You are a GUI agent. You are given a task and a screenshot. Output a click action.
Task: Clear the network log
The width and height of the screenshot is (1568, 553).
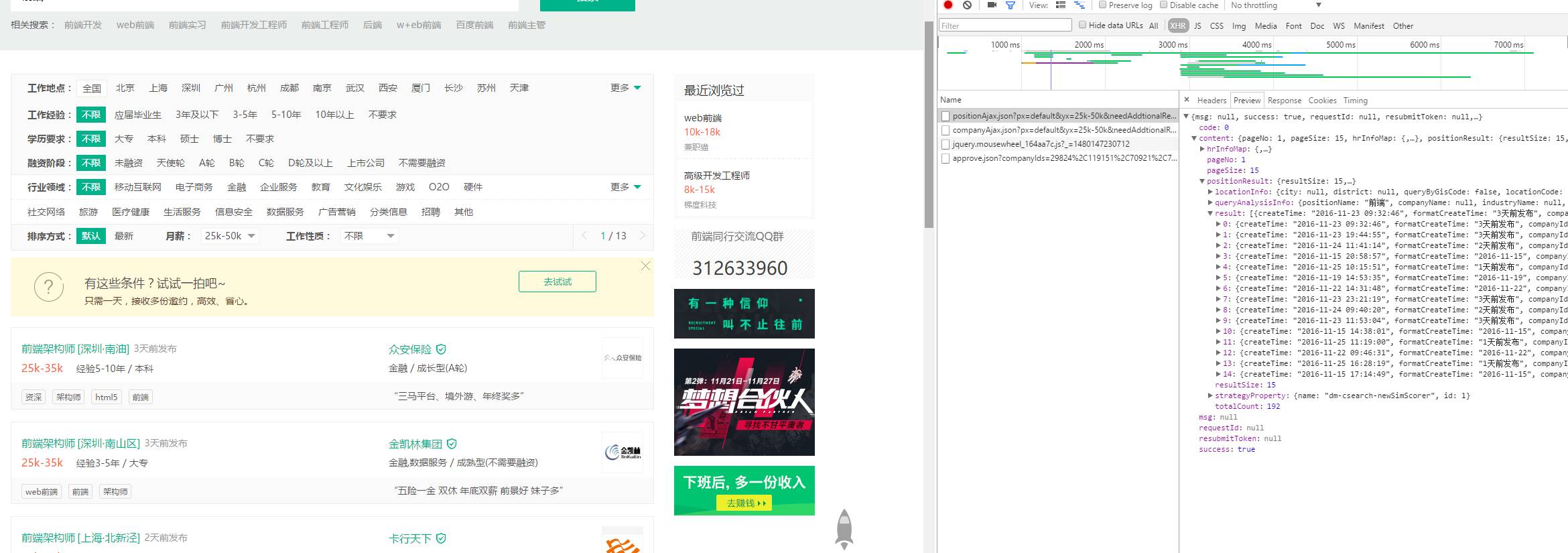pyautogui.click(x=967, y=5)
